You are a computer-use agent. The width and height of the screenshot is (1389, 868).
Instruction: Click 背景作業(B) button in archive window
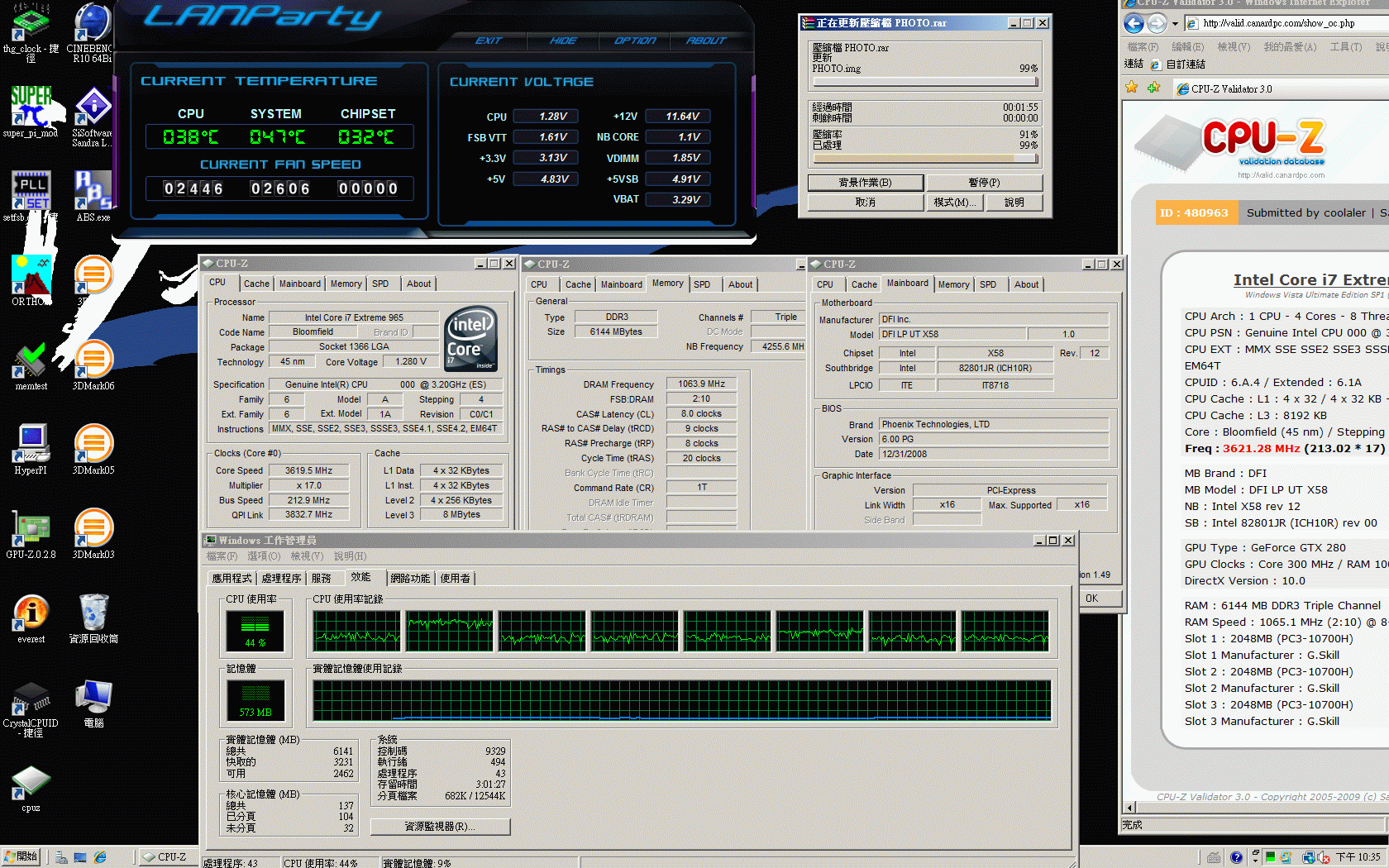tap(865, 183)
